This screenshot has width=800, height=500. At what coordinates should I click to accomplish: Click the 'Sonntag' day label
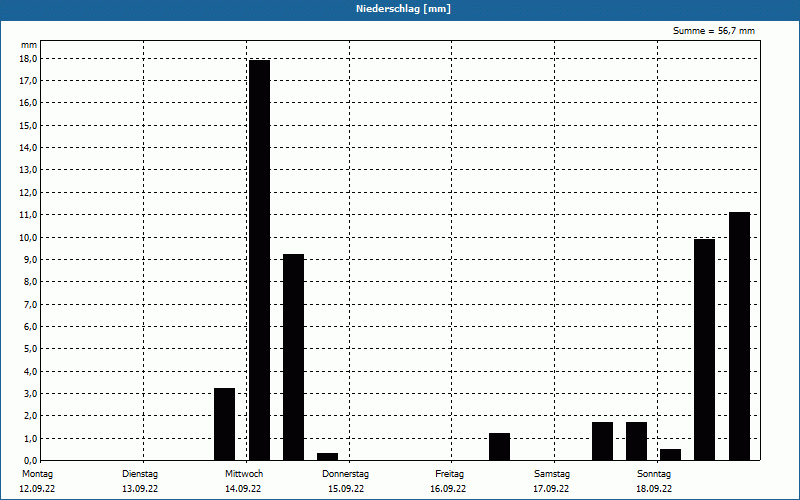(x=654, y=474)
